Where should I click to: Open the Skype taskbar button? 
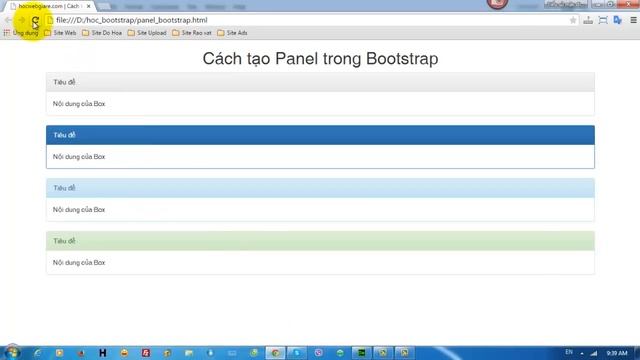297,353
